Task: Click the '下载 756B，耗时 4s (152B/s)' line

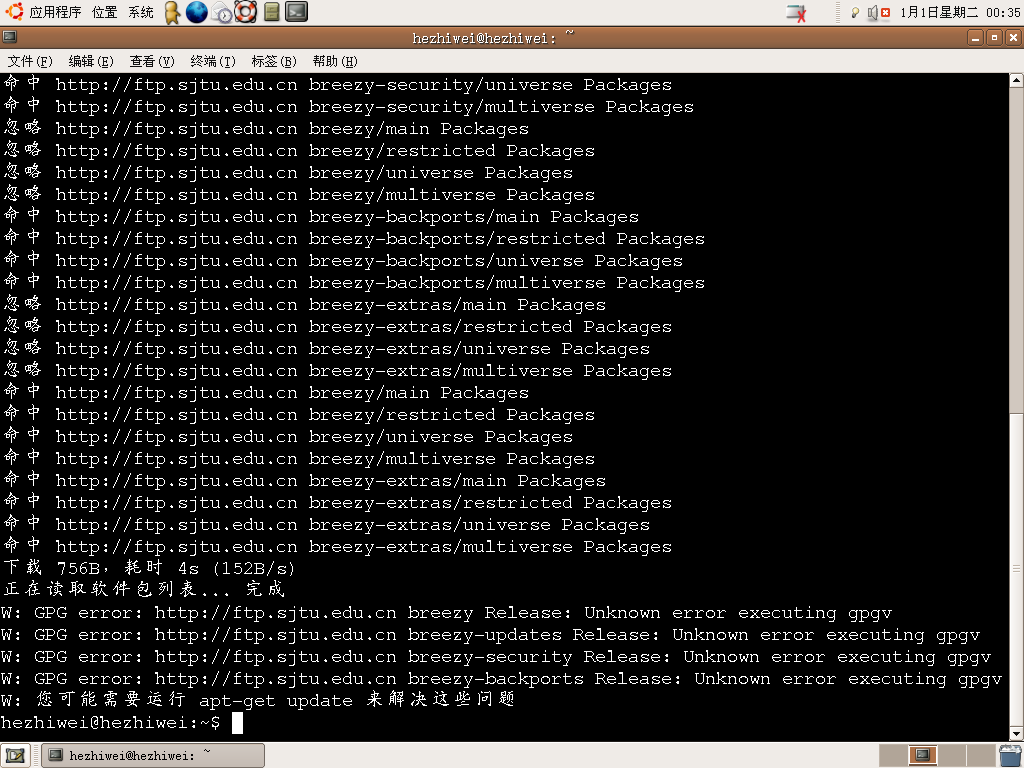Action: pos(149,568)
